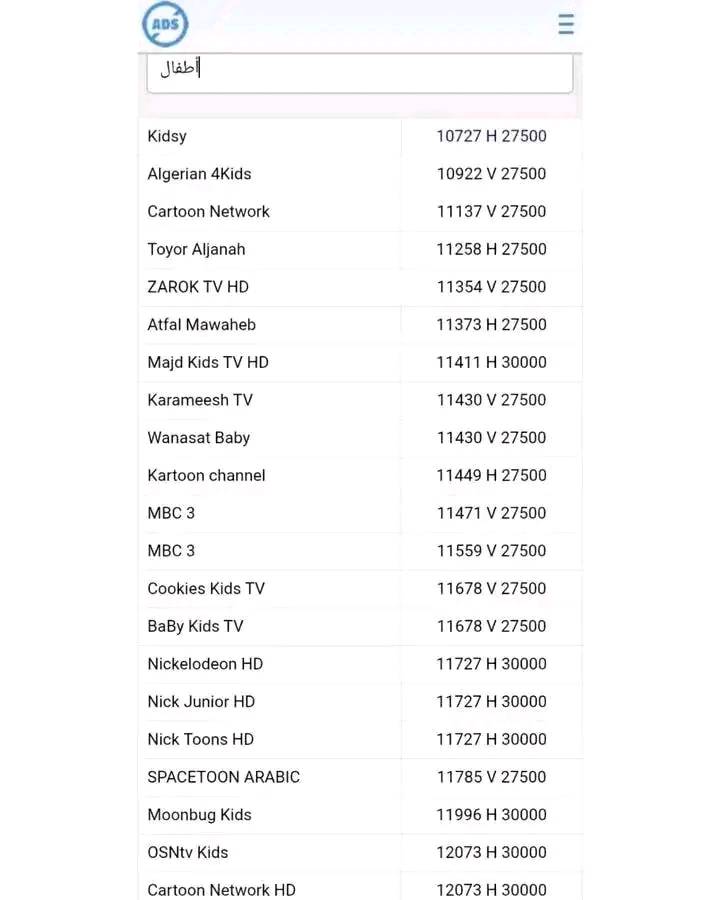720x900 pixels.
Task: Open the hamburger menu
Action: [x=566, y=25]
